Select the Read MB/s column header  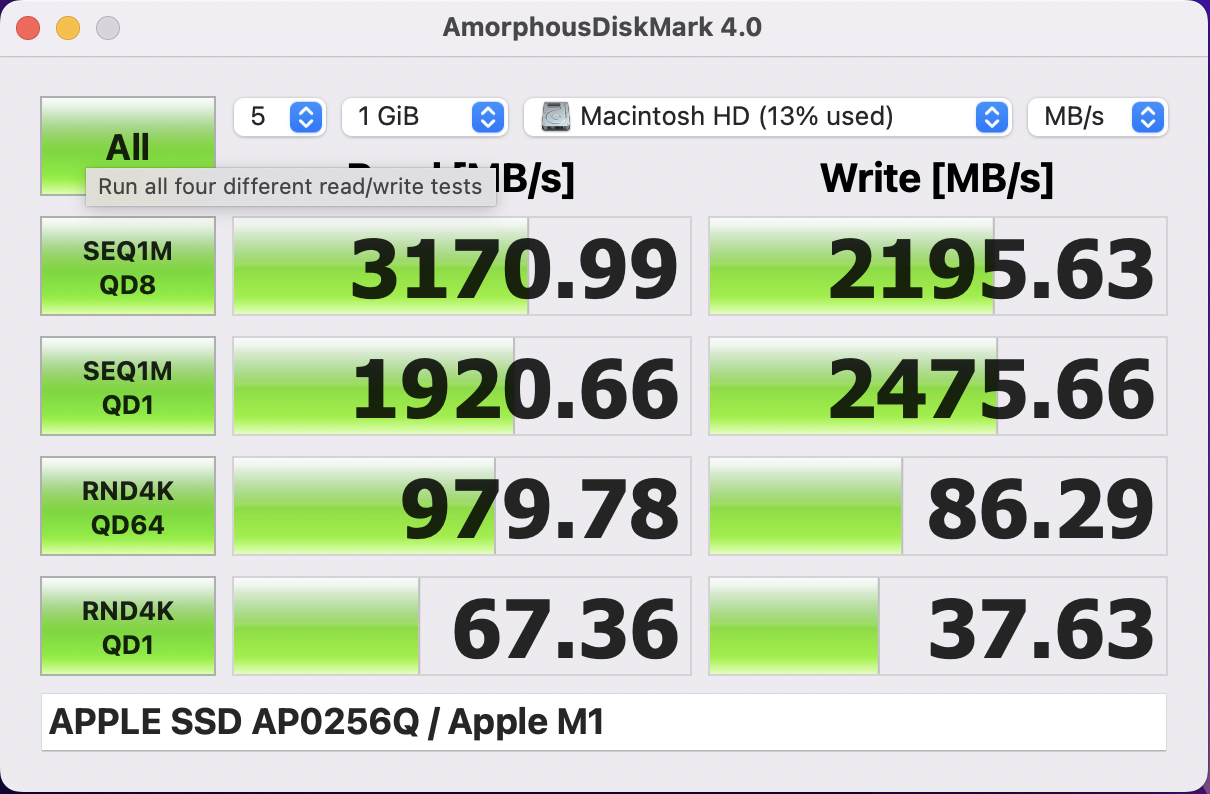pos(460,178)
